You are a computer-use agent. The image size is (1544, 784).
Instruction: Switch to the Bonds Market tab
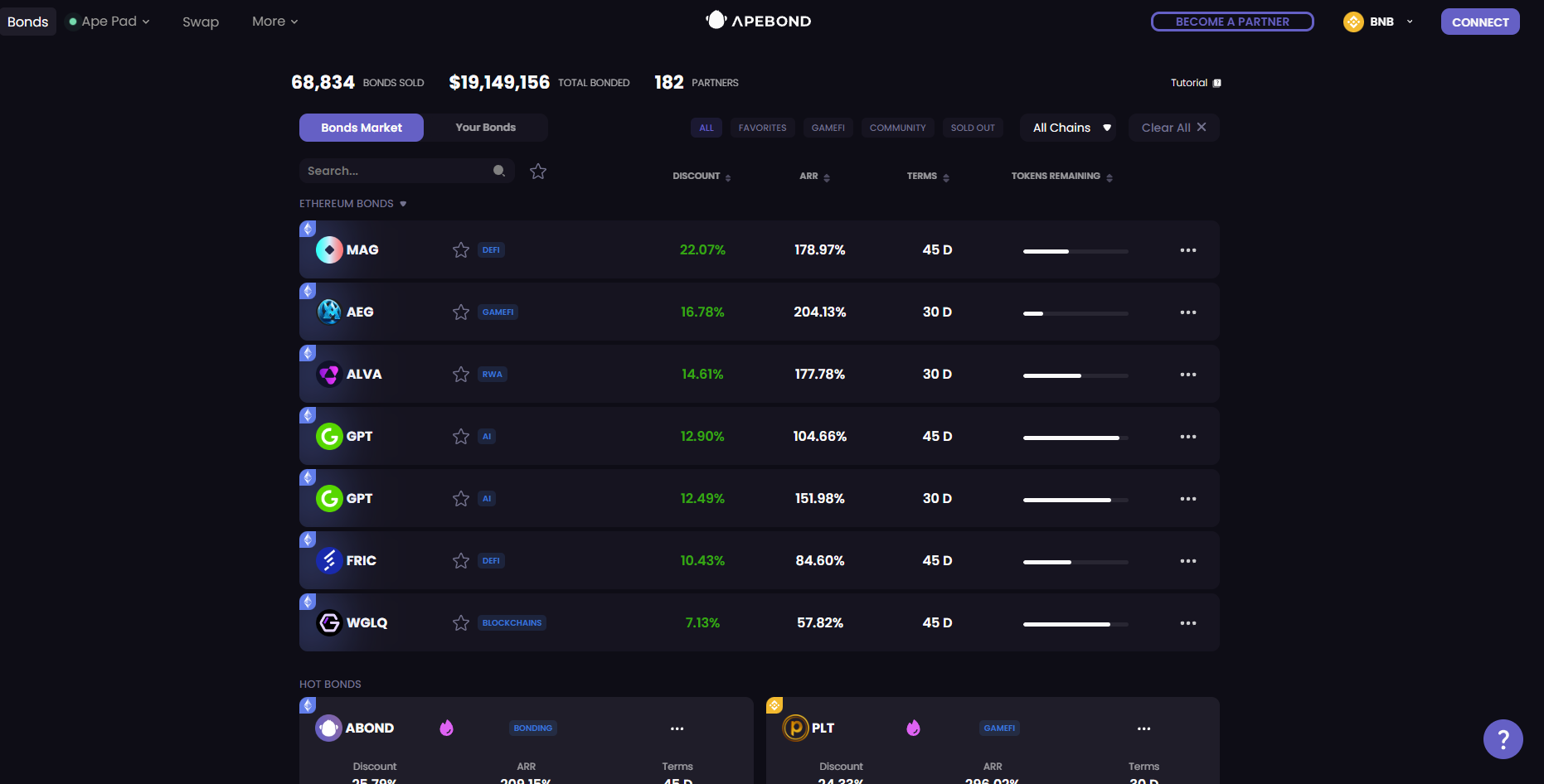click(362, 128)
